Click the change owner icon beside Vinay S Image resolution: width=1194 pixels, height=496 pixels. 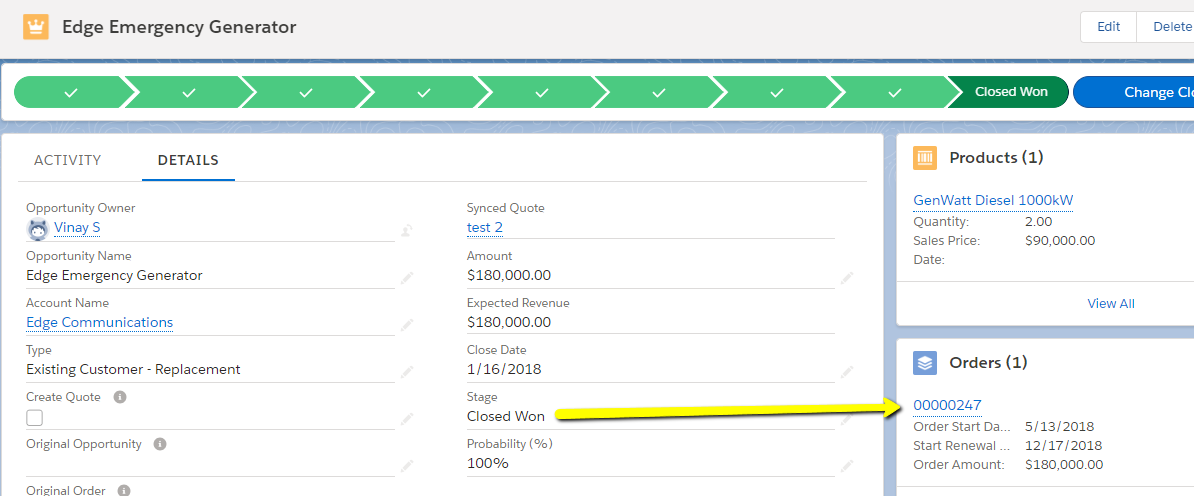407,229
